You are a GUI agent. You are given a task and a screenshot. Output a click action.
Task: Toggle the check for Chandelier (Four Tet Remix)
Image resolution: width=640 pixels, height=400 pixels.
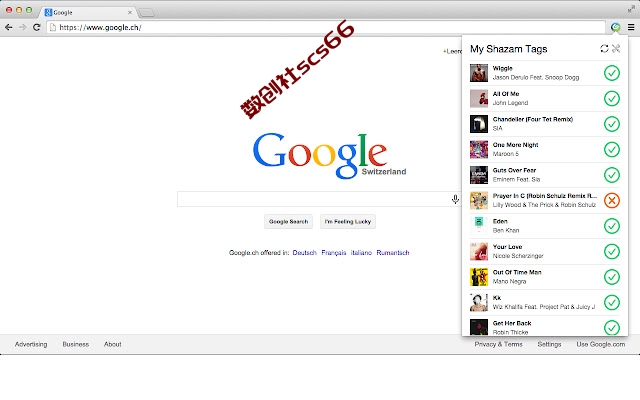pos(612,124)
